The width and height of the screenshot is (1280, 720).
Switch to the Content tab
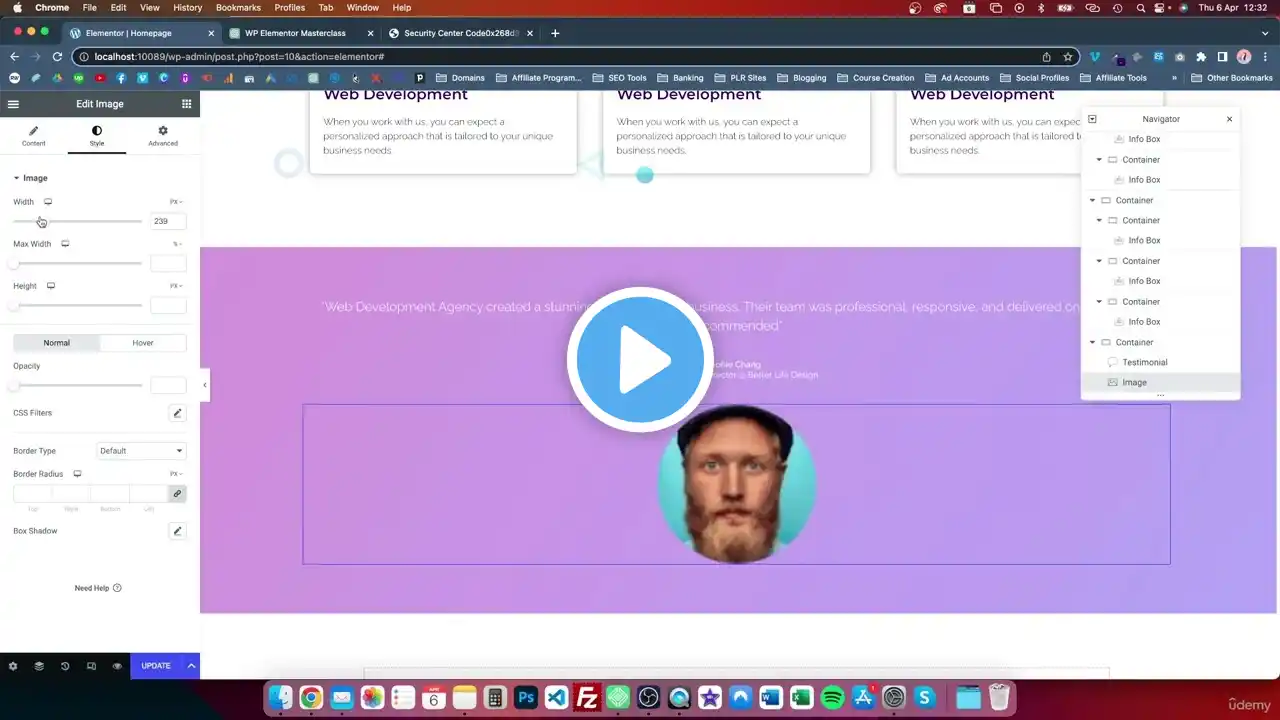click(x=33, y=136)
